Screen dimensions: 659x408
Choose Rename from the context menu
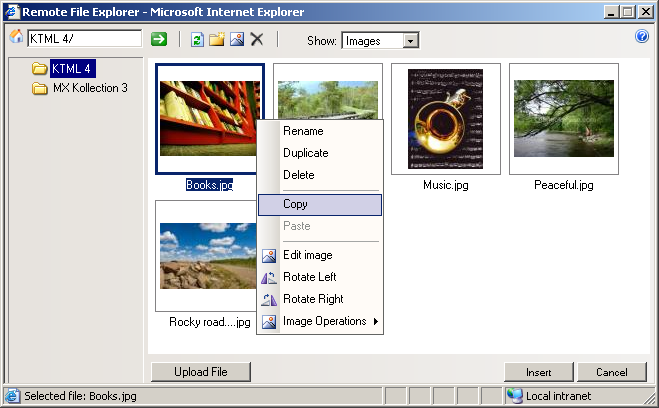click(x=320, y=131)
